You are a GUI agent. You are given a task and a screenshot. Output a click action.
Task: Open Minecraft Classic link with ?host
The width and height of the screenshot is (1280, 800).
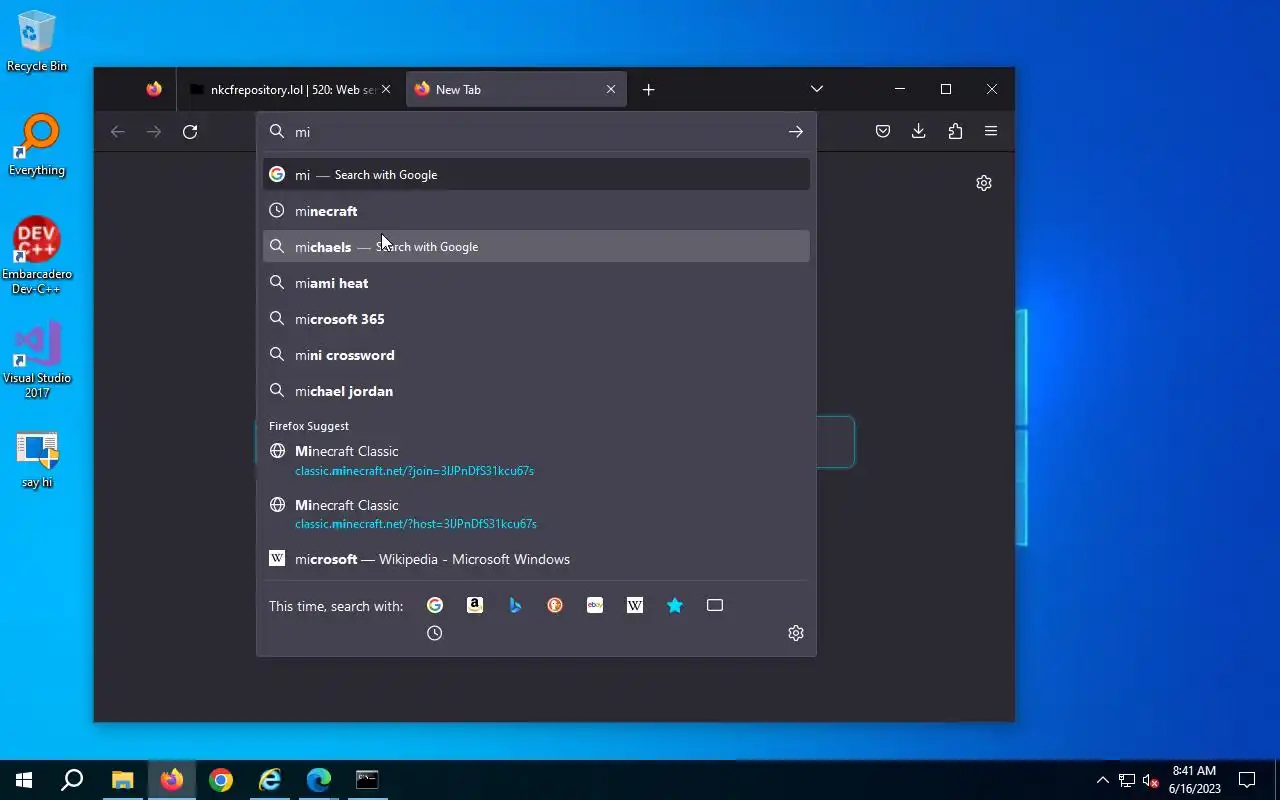pos(536,514)
